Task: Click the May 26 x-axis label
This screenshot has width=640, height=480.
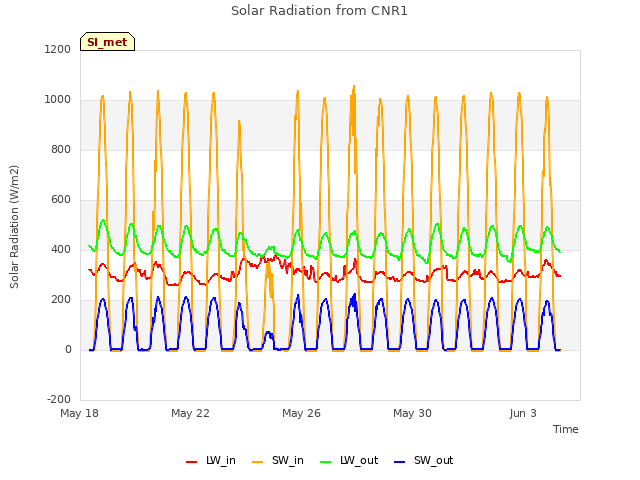Action: point(301,413)
